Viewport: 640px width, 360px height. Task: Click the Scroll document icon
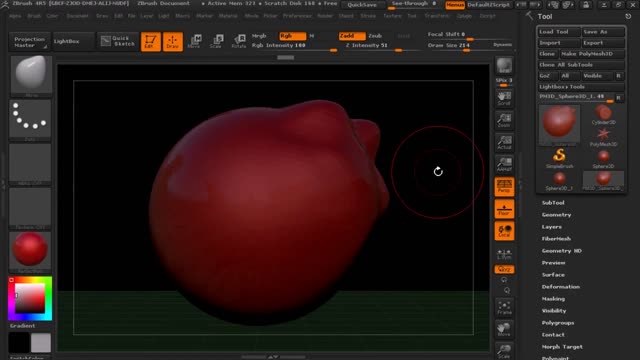click(x=504, y=98)
